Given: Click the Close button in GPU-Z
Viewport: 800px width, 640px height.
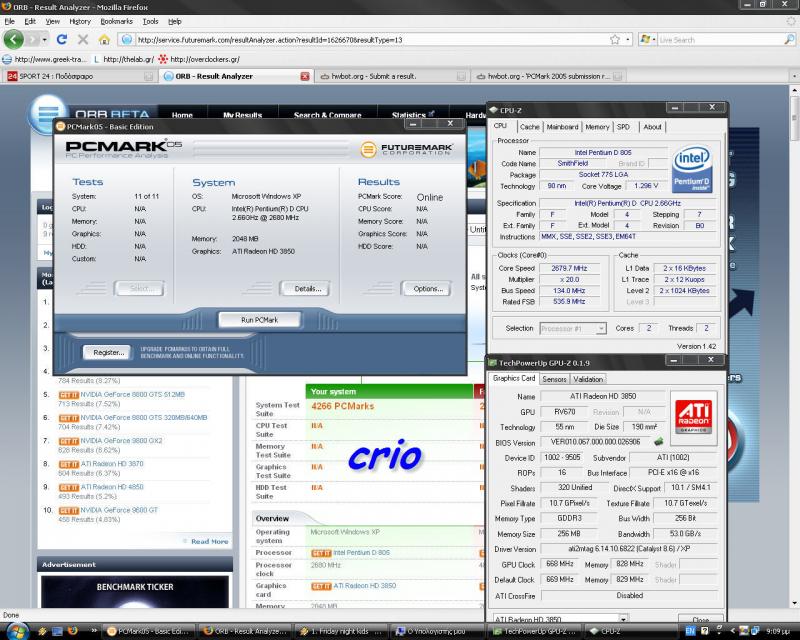Looking at the screenshot, I should (x=701, y=620).
